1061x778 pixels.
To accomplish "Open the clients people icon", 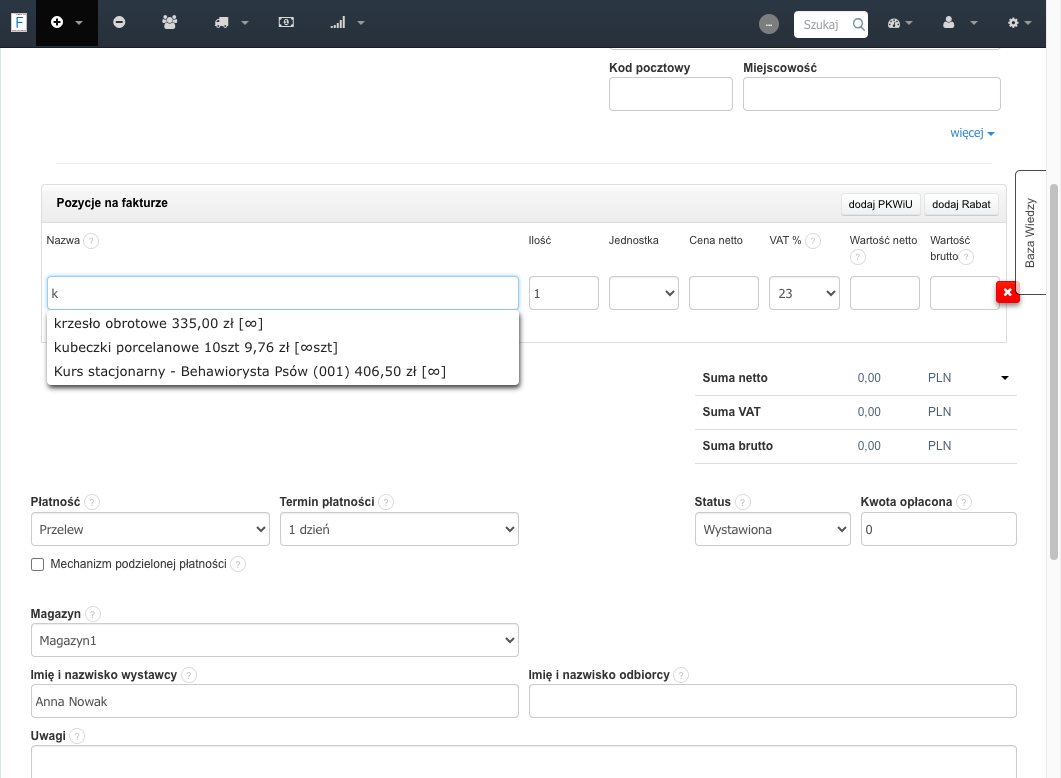I will [x=169, y=22].
